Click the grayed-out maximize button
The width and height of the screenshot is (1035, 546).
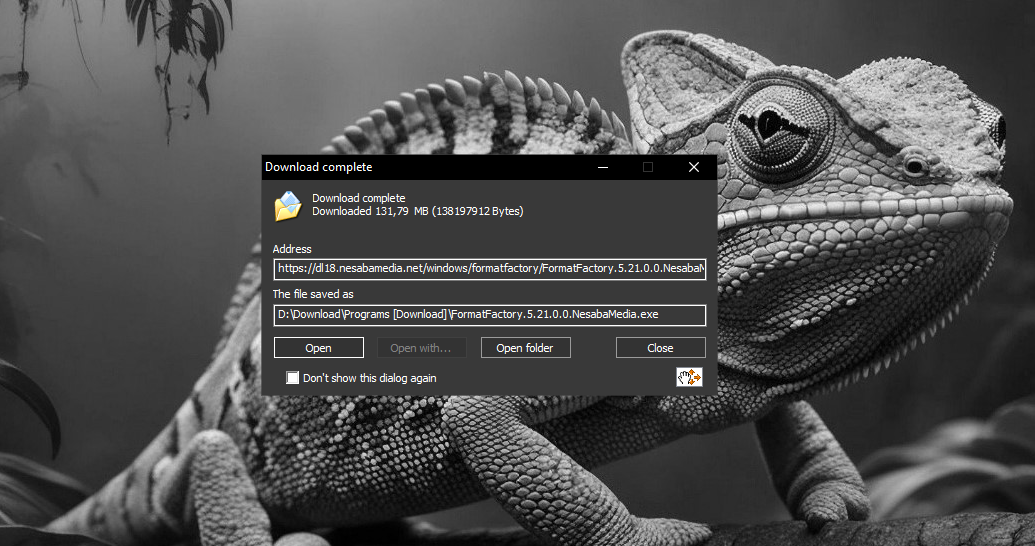coord(648,167)
